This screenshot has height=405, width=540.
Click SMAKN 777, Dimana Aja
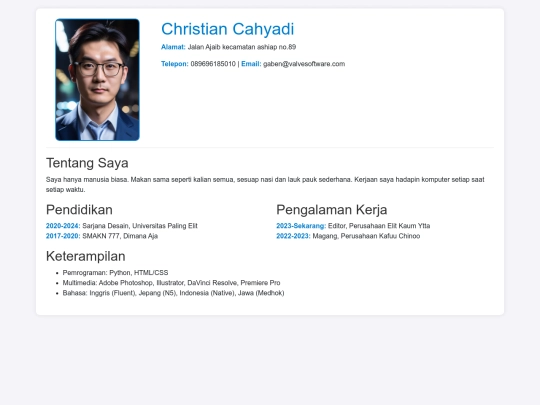pos(120,236)
